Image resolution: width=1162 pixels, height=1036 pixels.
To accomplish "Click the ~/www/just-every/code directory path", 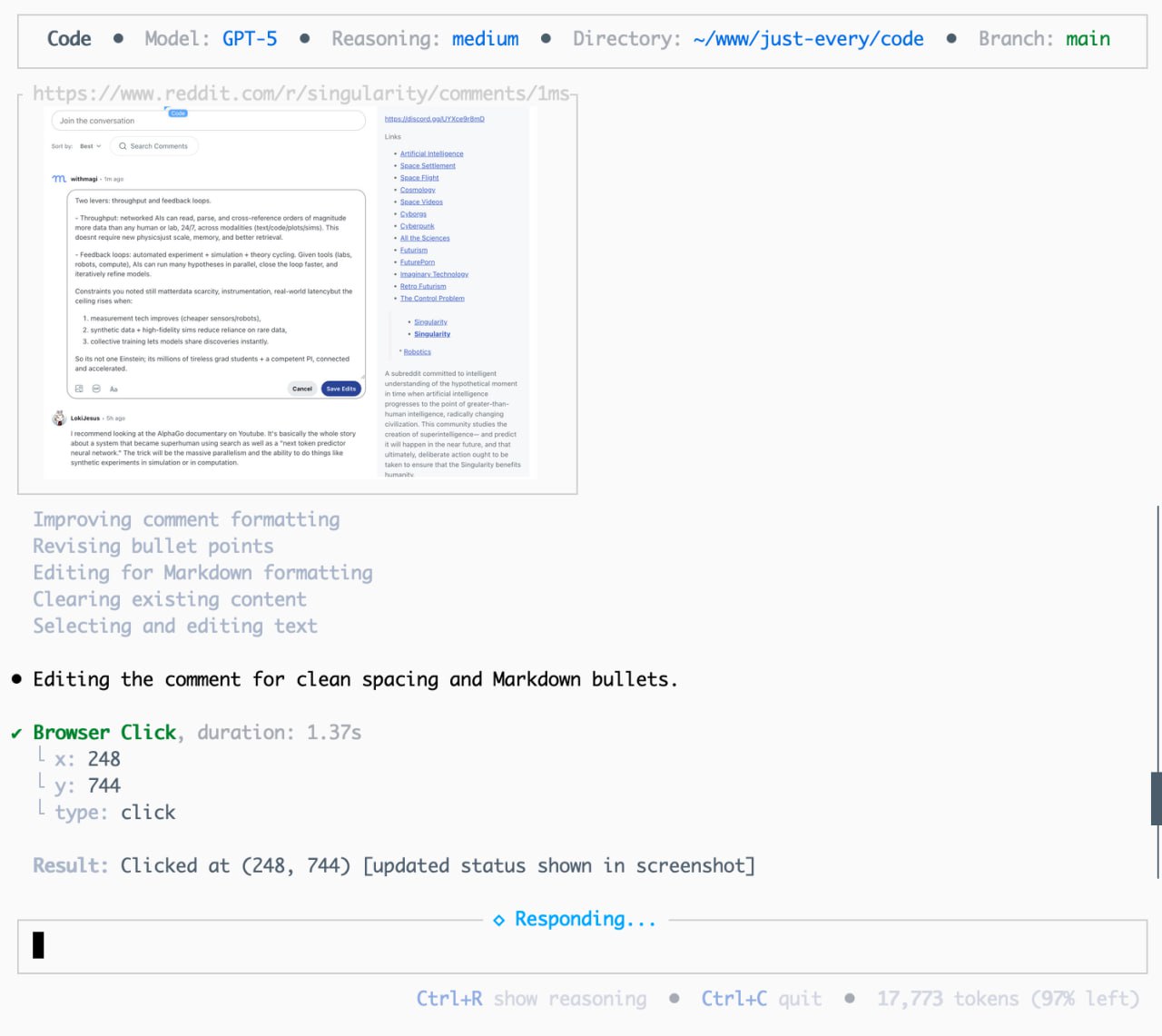I will coord(808,39).
